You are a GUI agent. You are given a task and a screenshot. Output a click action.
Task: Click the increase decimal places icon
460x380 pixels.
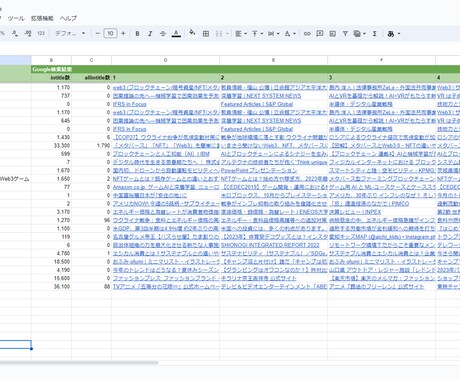(28, 34)
